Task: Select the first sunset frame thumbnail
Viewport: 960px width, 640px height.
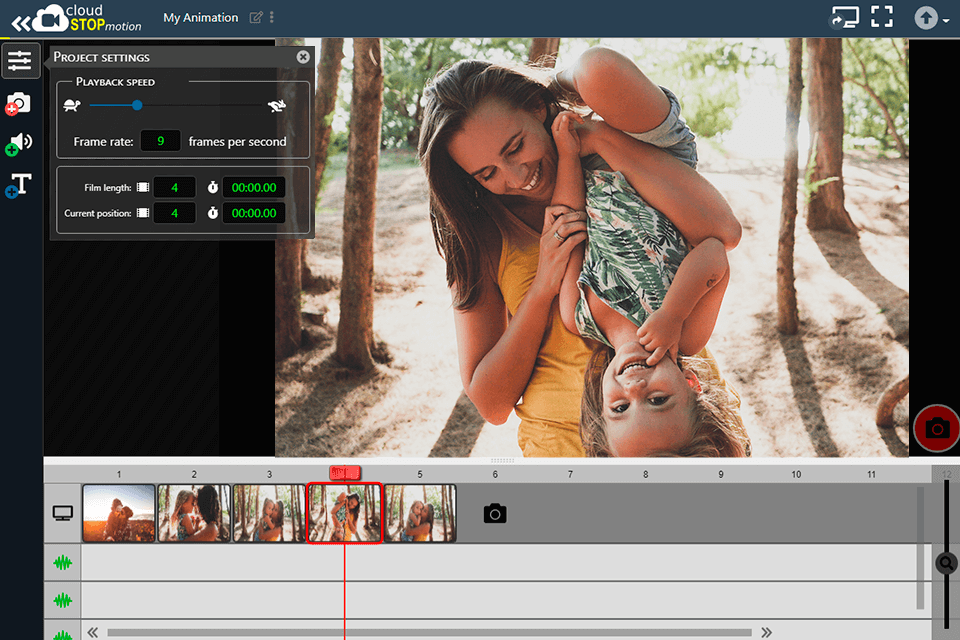Action: (119, 513)
